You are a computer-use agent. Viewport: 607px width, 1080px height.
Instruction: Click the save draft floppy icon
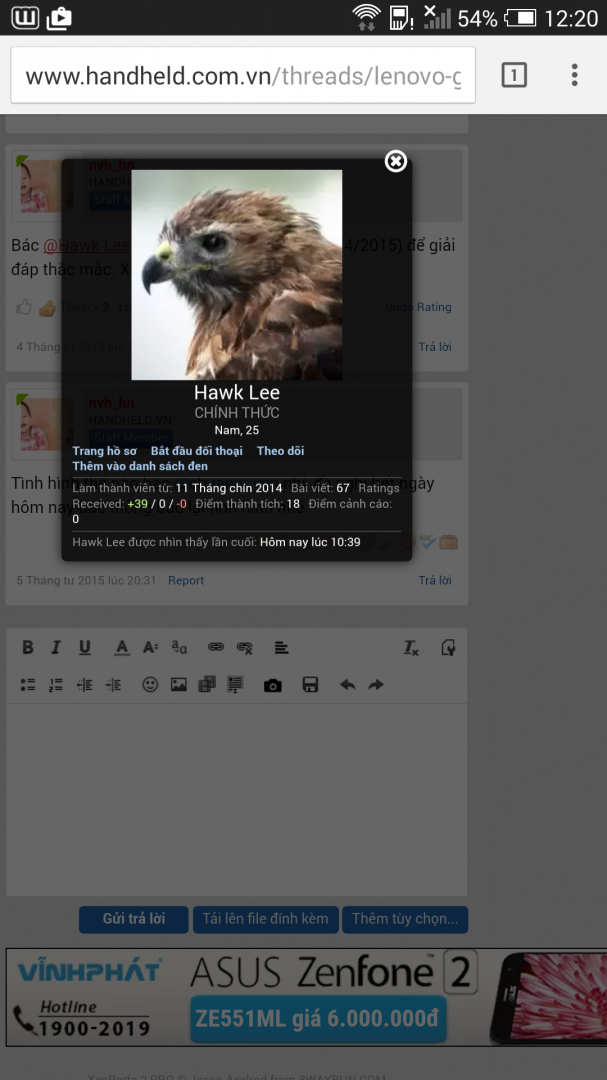[x=310, y=684]
